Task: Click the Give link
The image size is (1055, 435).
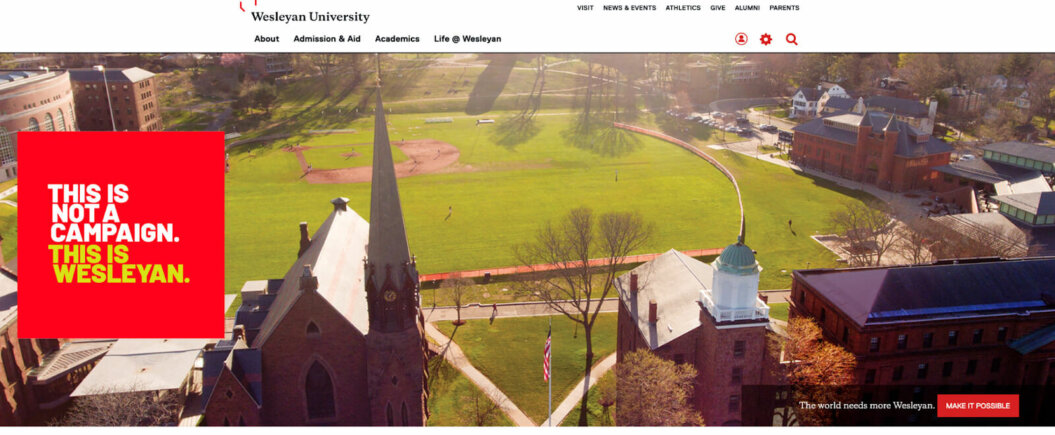Action: point(718,8)
